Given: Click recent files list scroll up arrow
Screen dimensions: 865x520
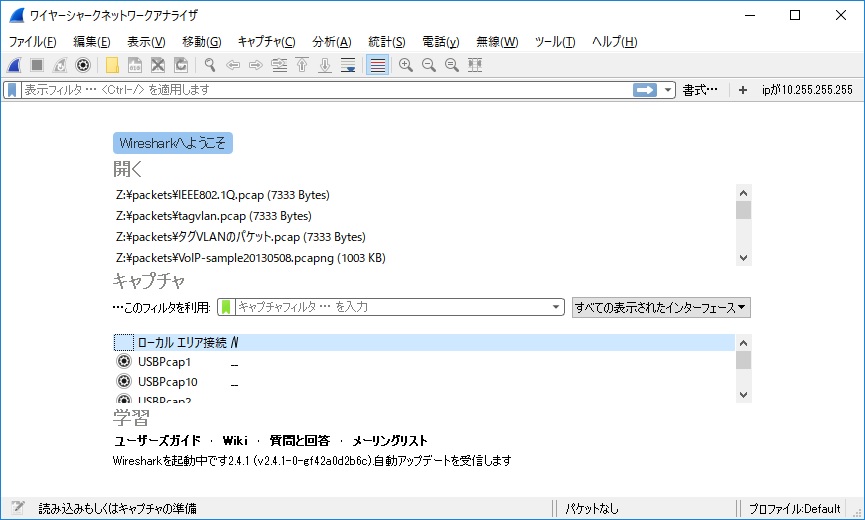Looking at the screenshot, I should pyautogui.click(x=743, y=193).
